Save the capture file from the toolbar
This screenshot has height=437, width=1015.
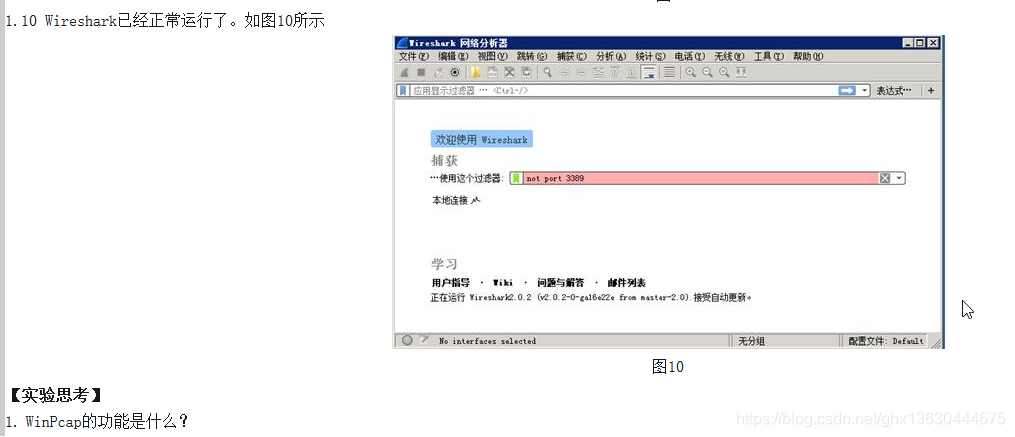pos(493,73)
